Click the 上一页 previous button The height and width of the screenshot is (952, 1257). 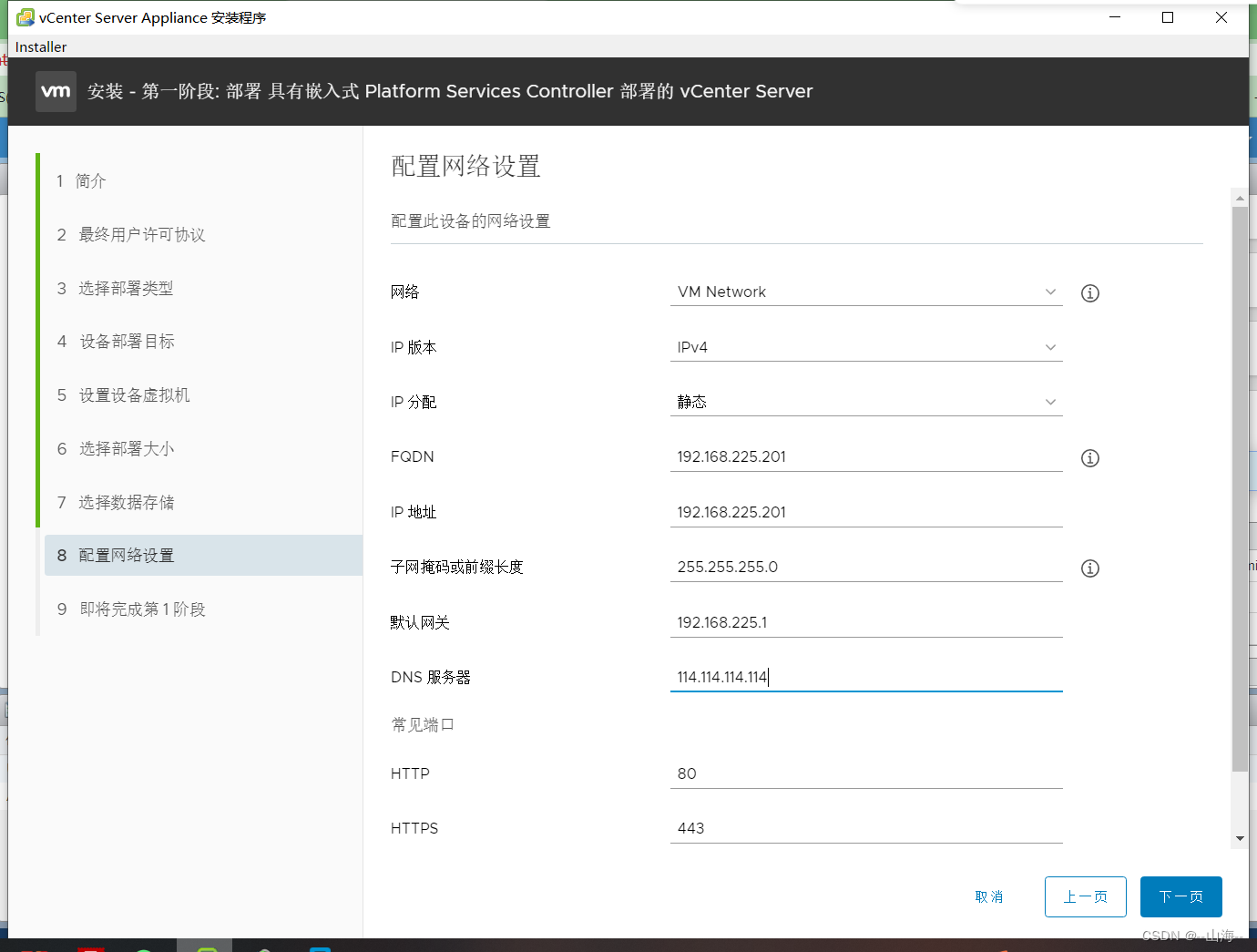coord(1085,896)
